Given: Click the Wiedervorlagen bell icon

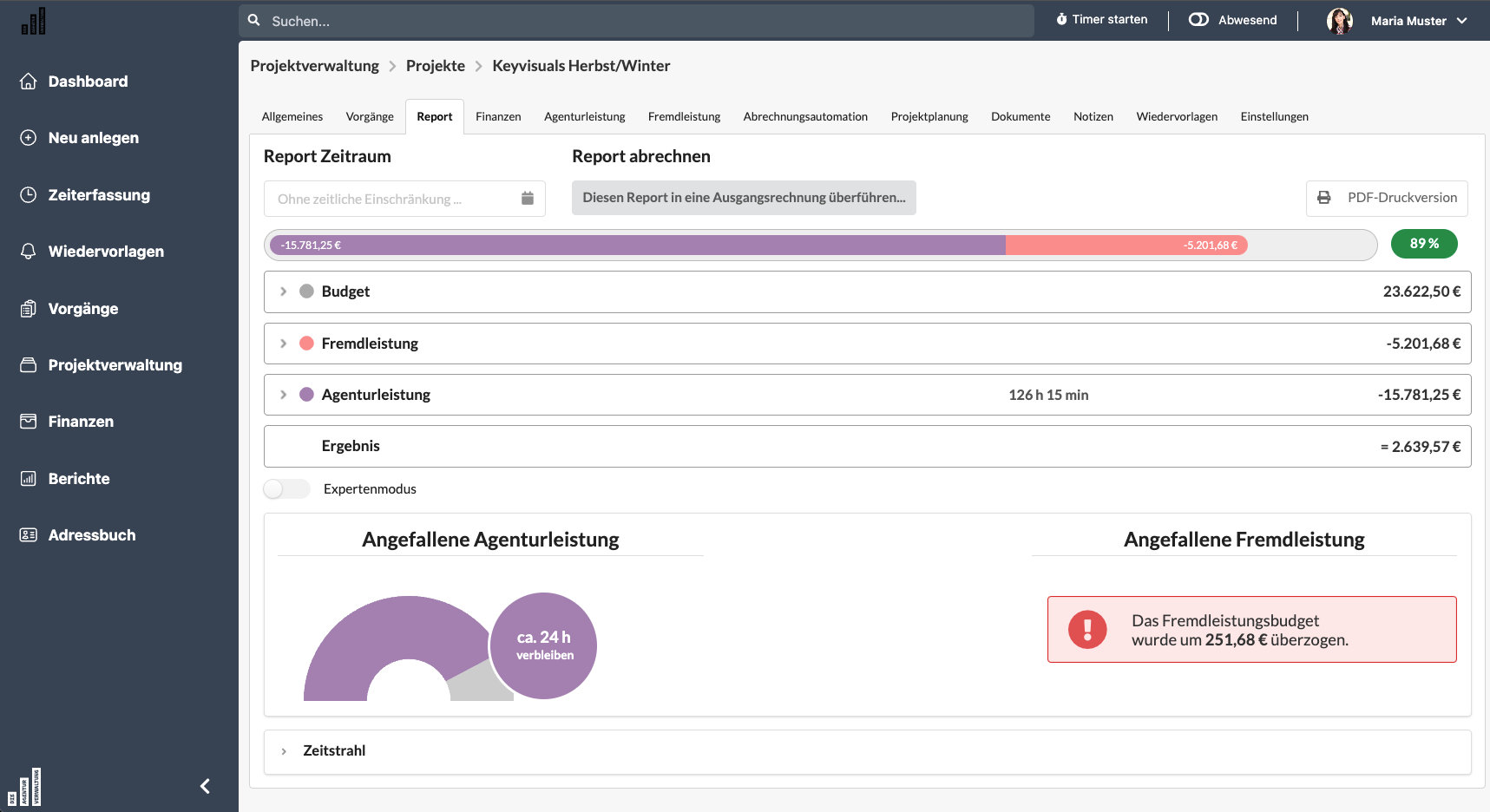Looking at the screenshot, I should click(x=29, y=252).
